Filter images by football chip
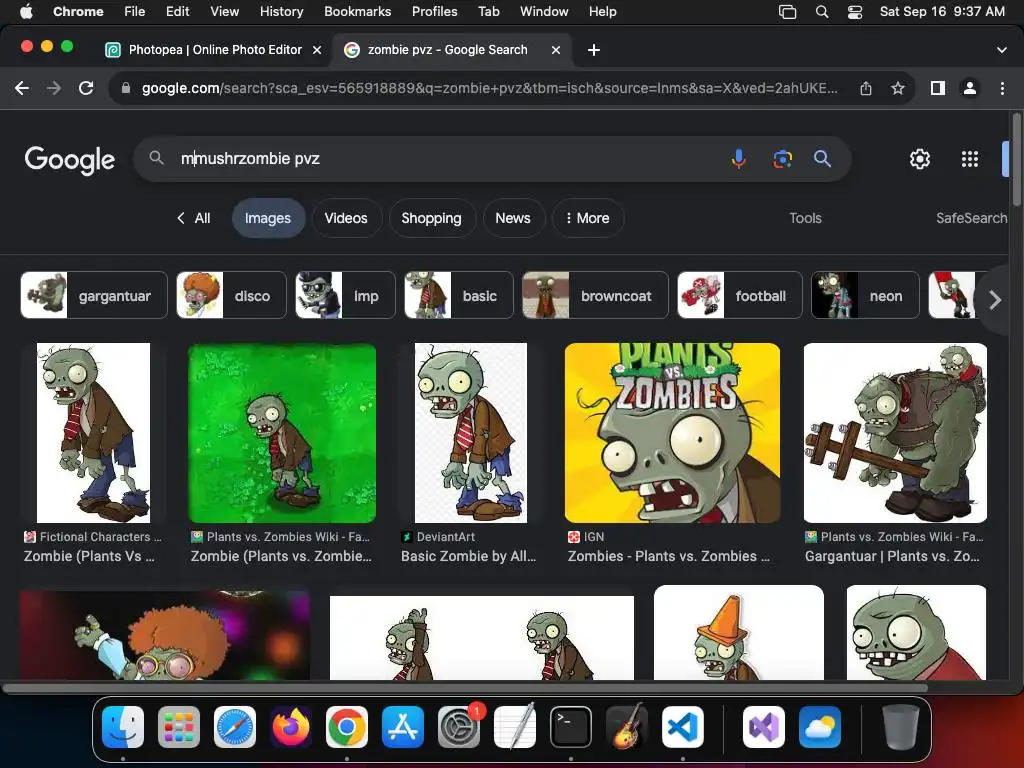This screenshot has width=1024, height=768. [740, 295]
